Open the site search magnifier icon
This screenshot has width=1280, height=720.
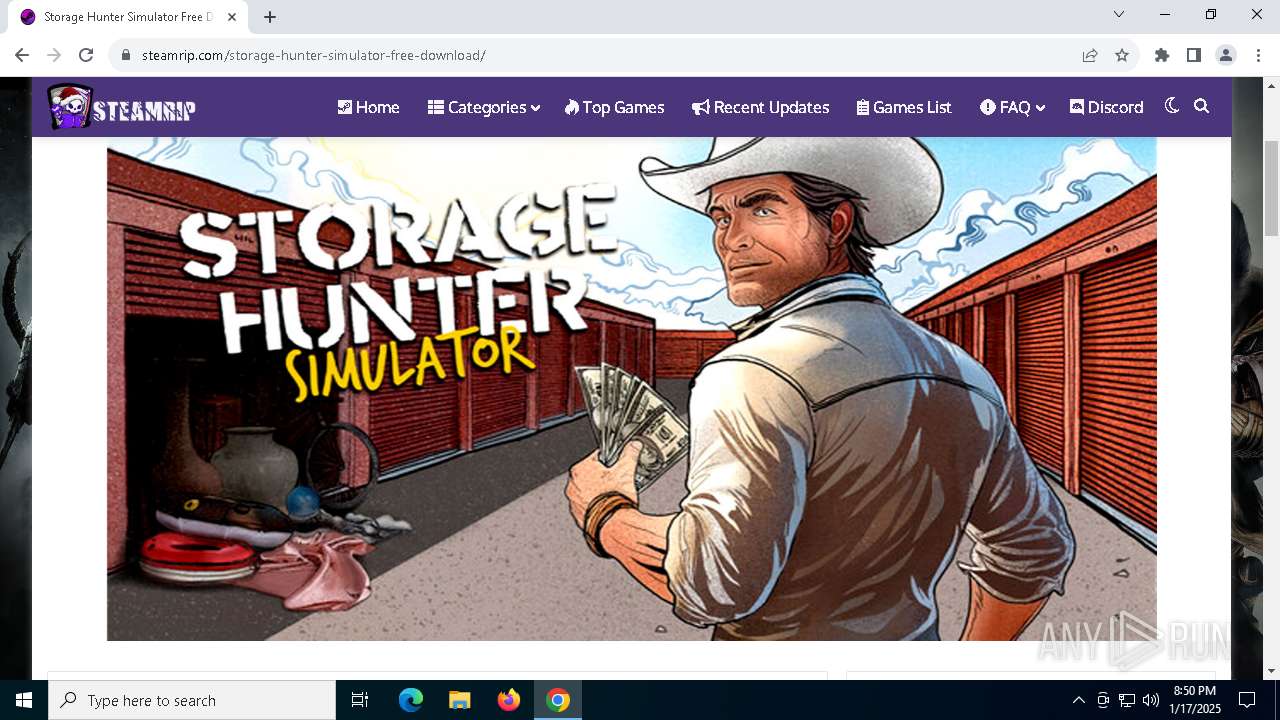(x=1202, y=105)
